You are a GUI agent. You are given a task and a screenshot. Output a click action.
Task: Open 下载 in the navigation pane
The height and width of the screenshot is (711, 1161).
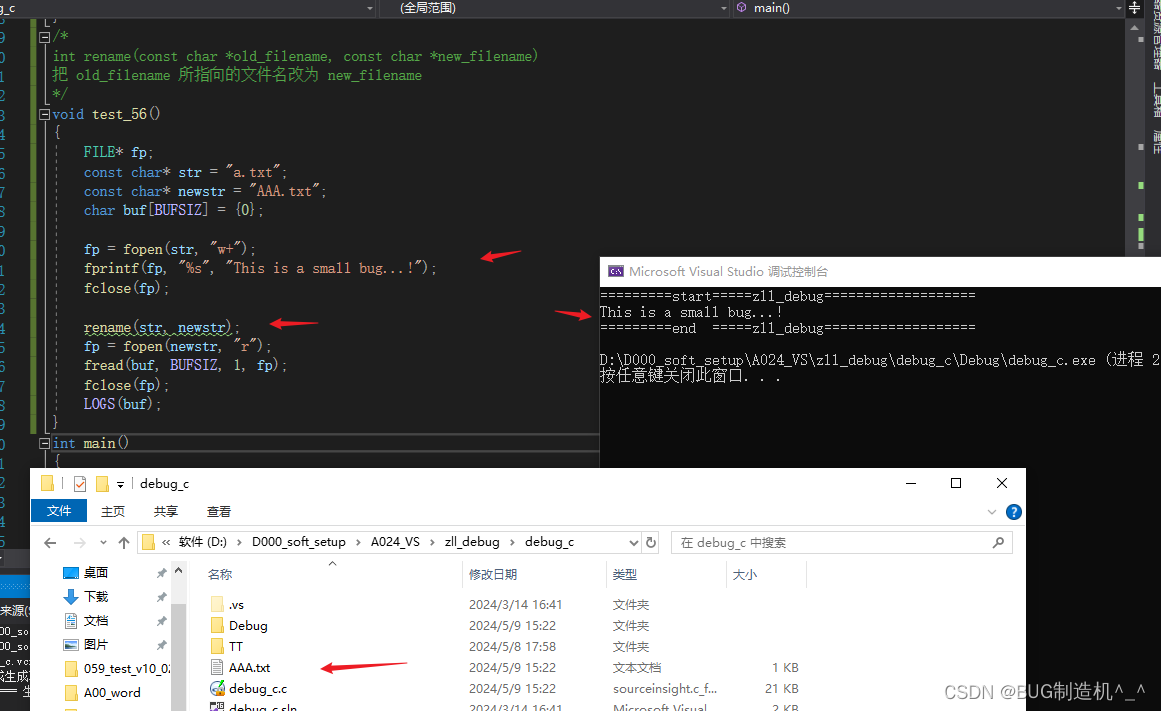(x=96, y=597)
